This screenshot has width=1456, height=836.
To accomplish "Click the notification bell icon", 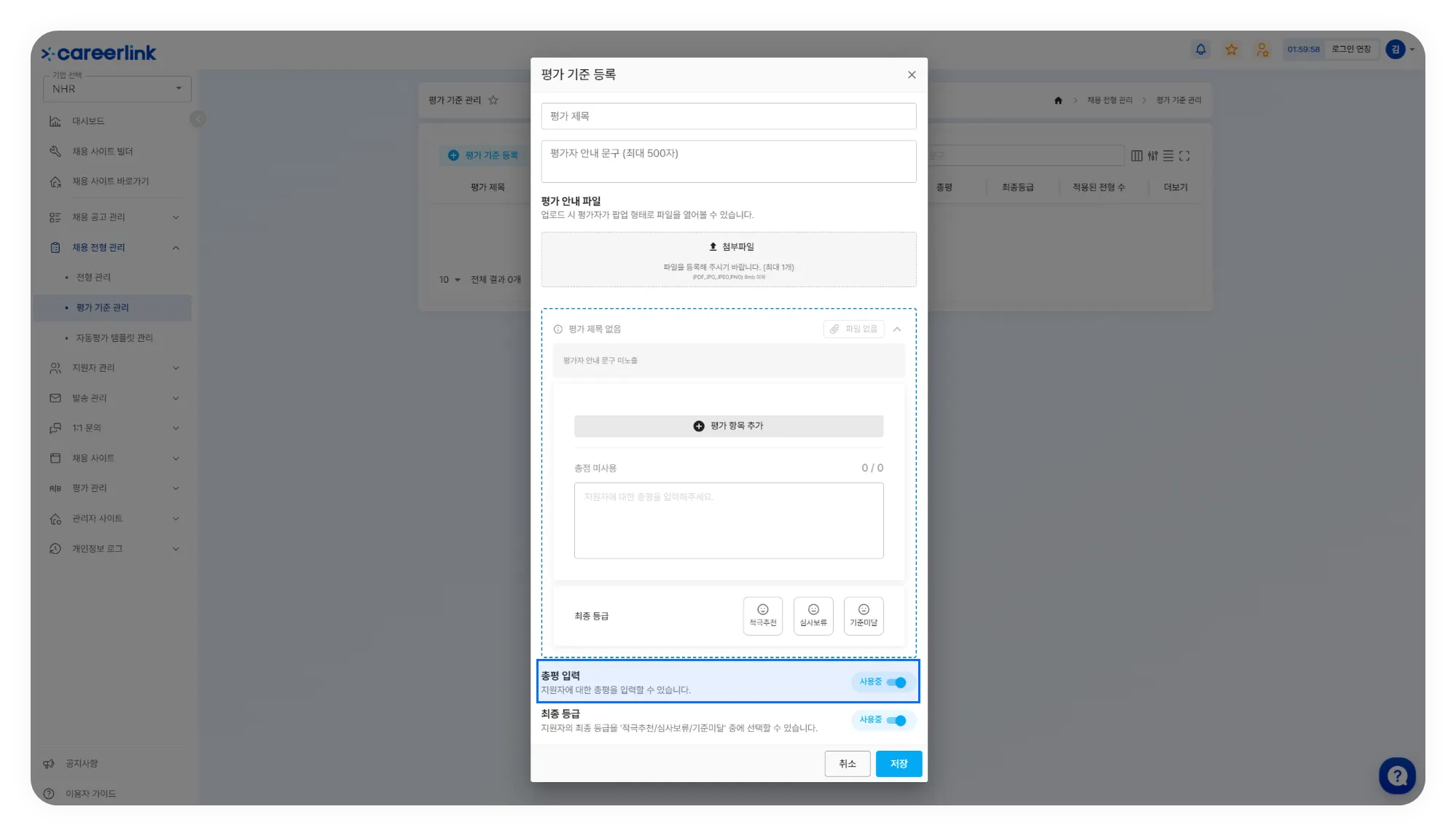I will [x=1200, y=50].
